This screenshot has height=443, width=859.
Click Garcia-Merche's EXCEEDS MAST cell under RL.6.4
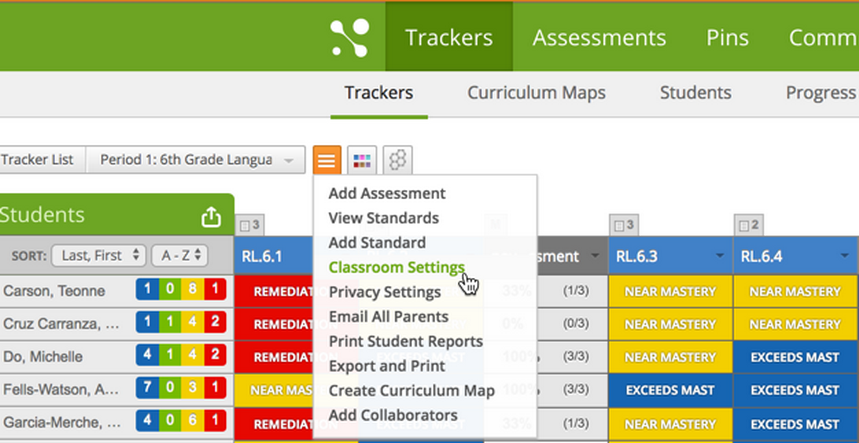(x=795, y=423)
